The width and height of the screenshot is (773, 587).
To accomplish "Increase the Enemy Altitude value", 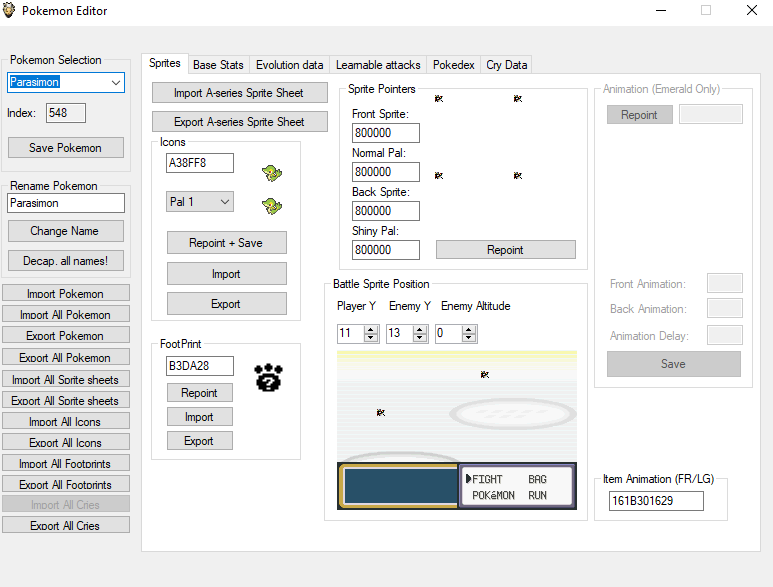I will [468, 329].
